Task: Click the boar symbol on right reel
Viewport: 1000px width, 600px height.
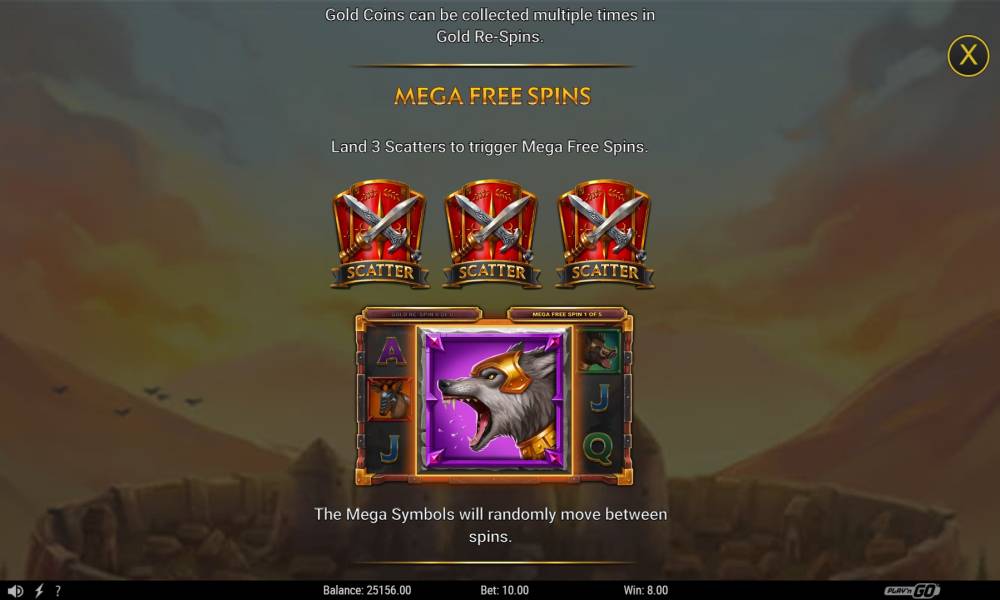Action: tap(599, 350)
